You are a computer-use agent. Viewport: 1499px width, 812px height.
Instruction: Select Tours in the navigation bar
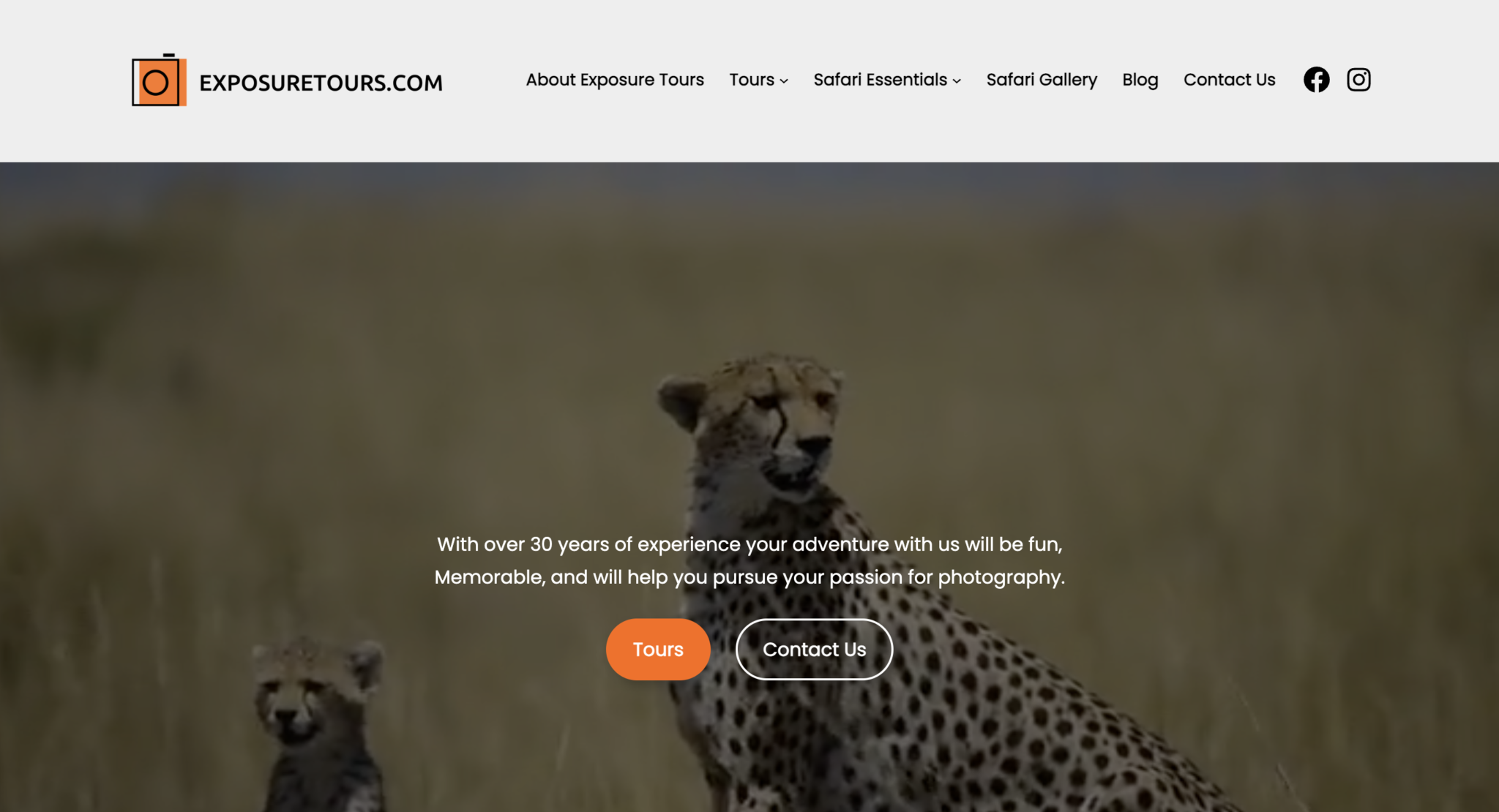click(752, 80)
